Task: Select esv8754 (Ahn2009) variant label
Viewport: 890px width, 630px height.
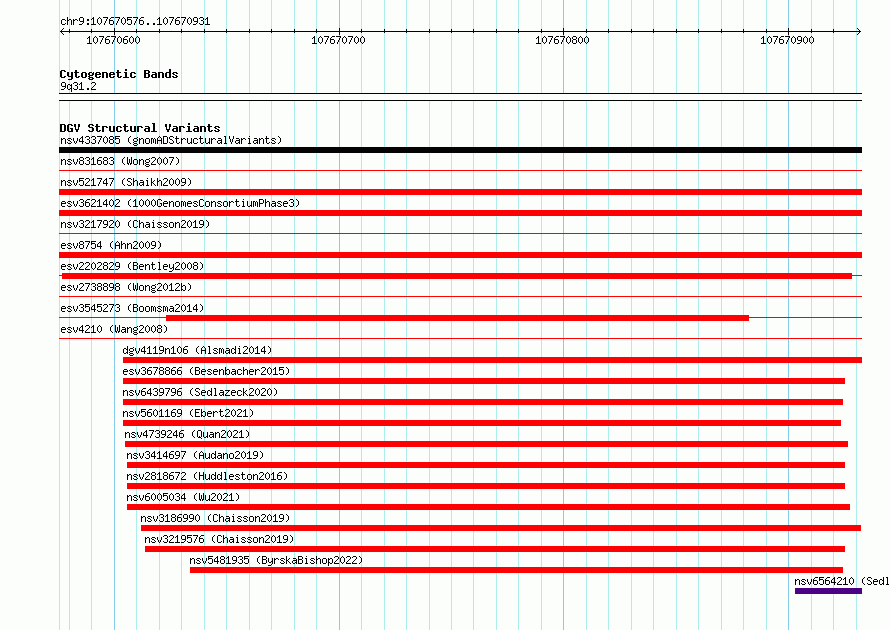Action: pos(111,245)
